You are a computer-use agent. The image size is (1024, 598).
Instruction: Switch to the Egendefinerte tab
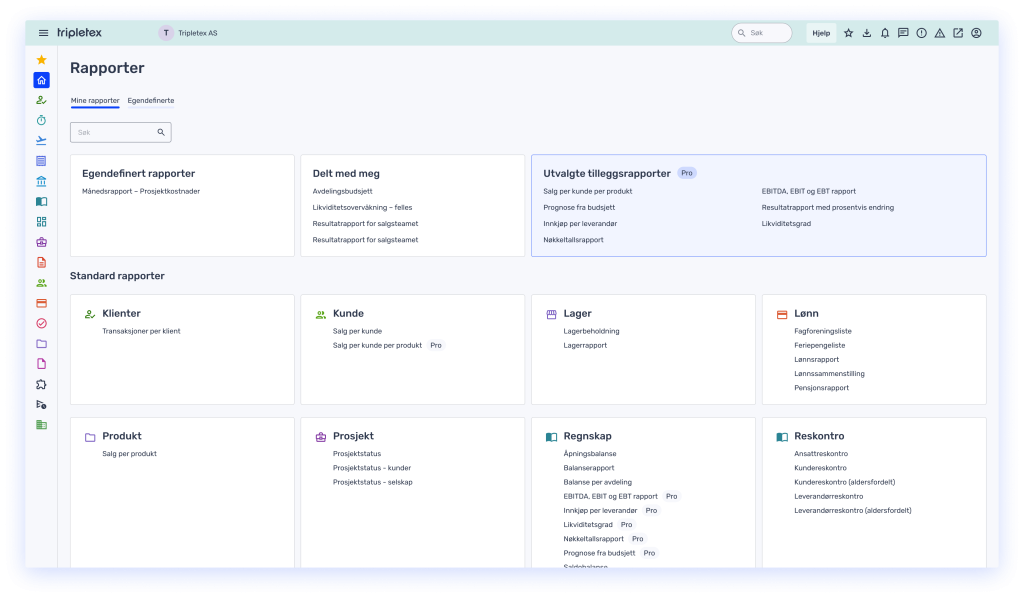pos(151,101)
